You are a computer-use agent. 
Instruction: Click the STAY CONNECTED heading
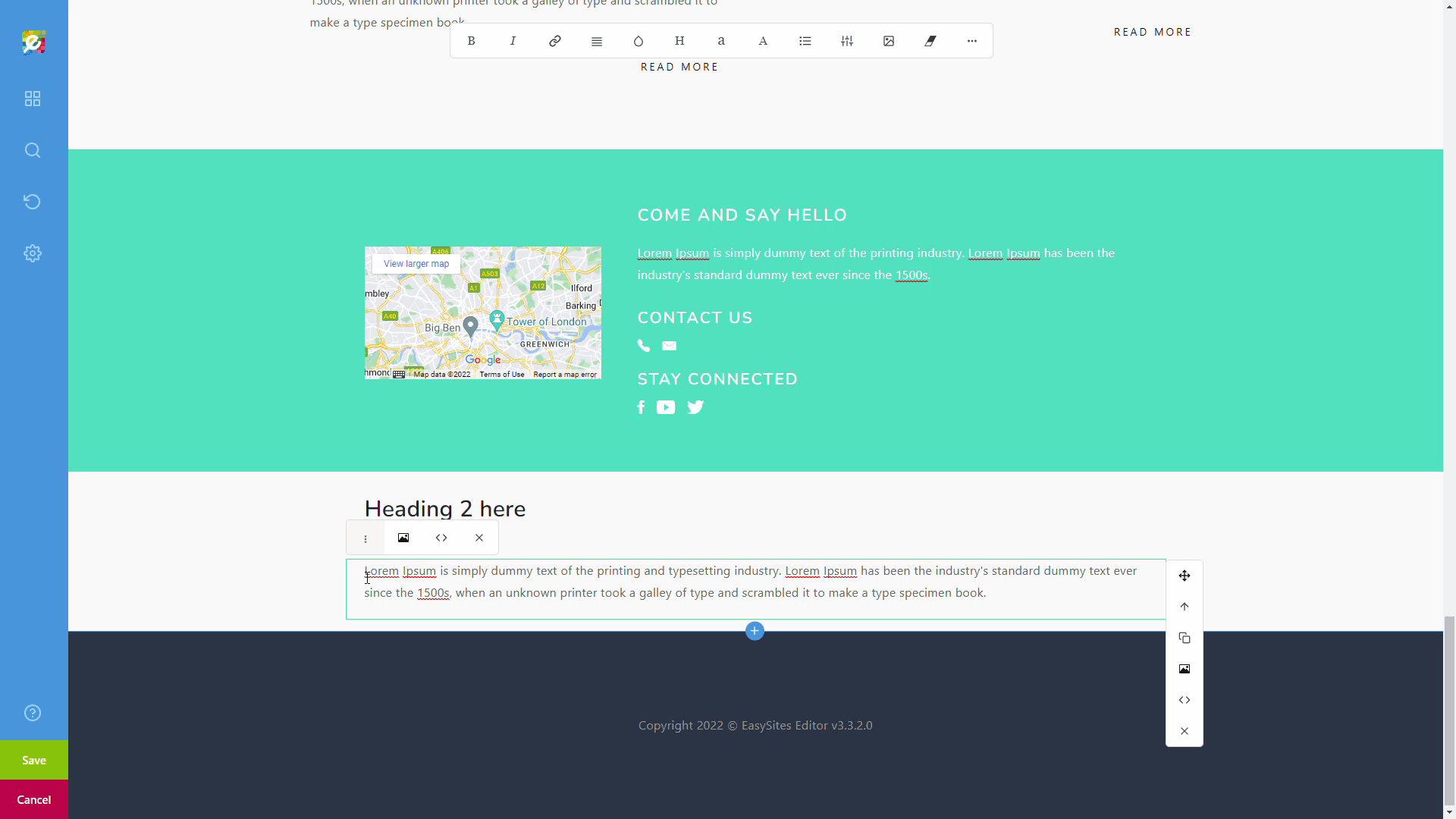coord(717,379)
